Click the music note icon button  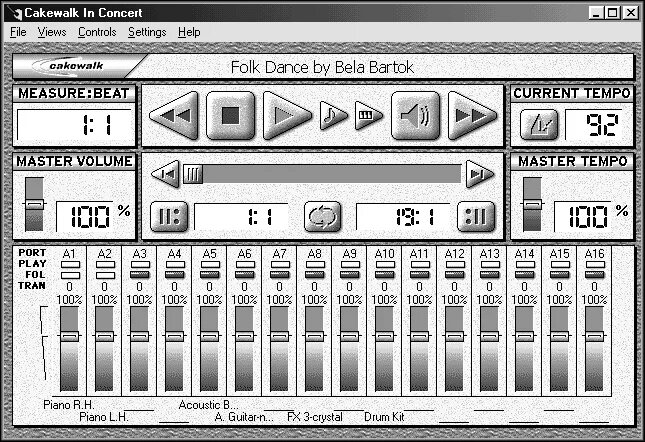point(333,116)
